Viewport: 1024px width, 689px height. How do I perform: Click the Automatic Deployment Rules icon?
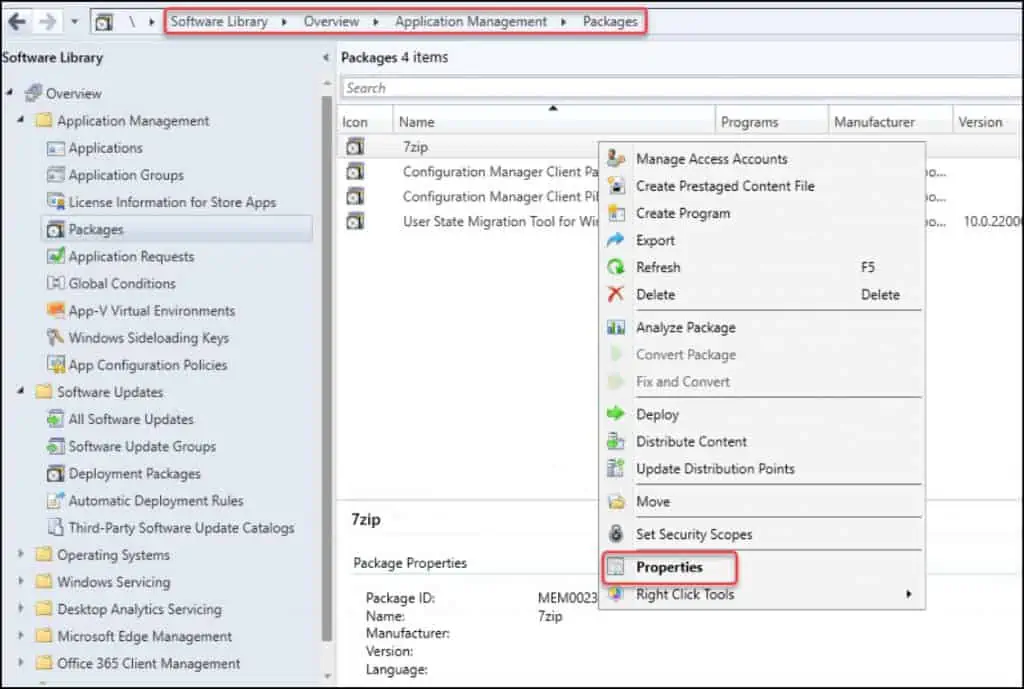[56, 500]
